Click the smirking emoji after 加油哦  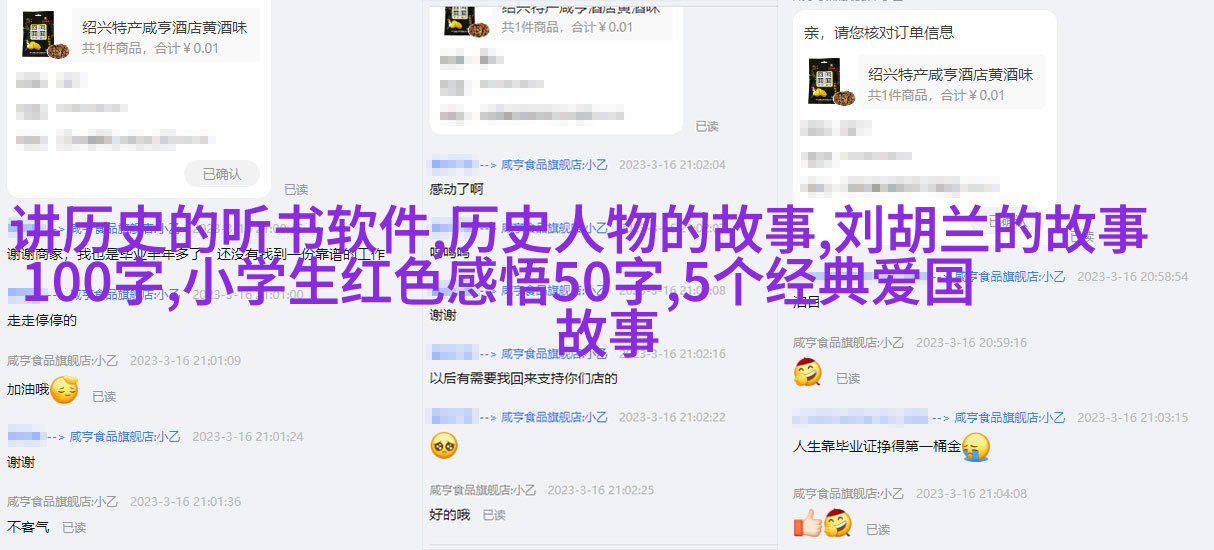[x=64, y=390]
